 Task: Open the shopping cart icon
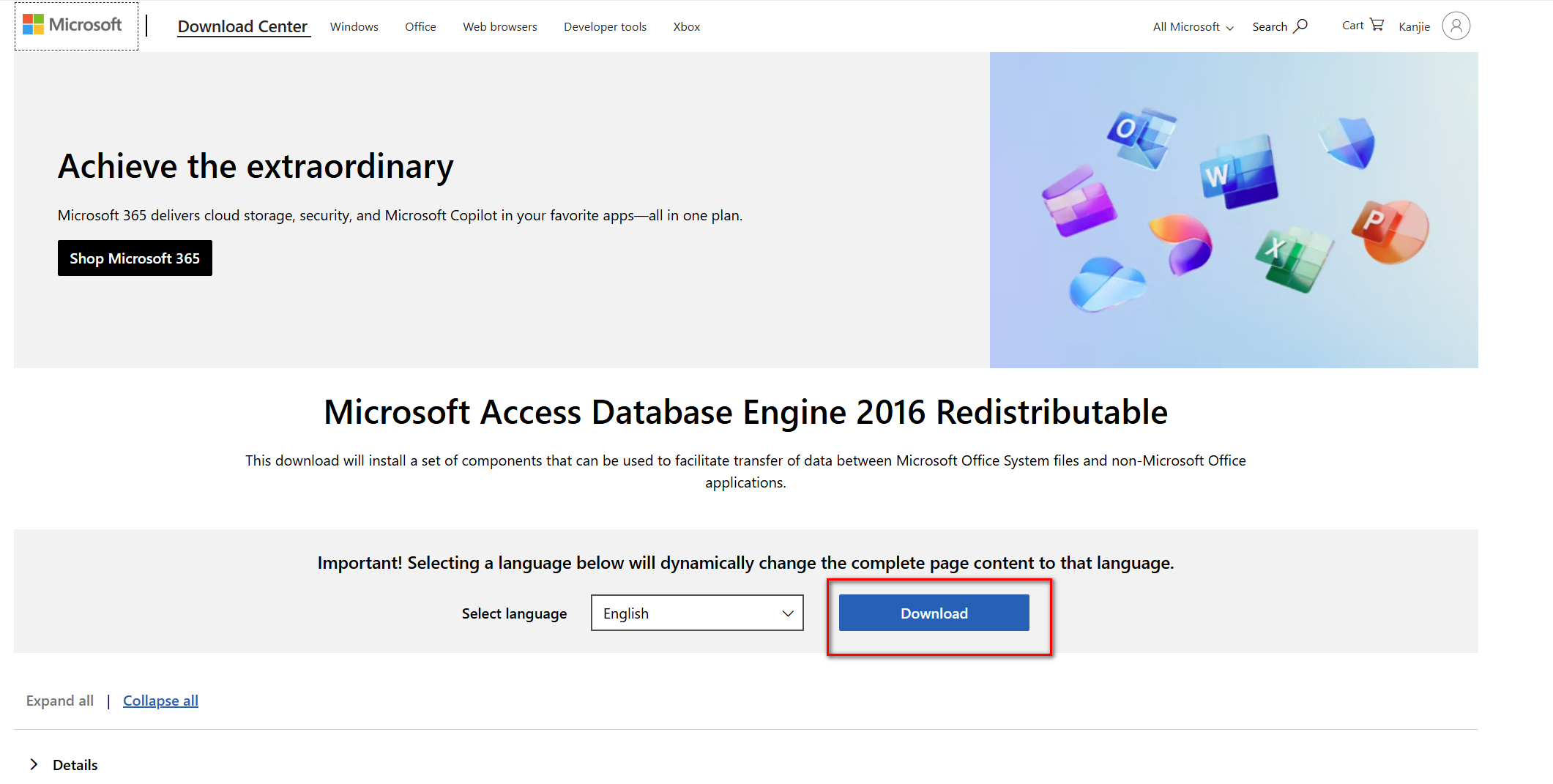1377,25
